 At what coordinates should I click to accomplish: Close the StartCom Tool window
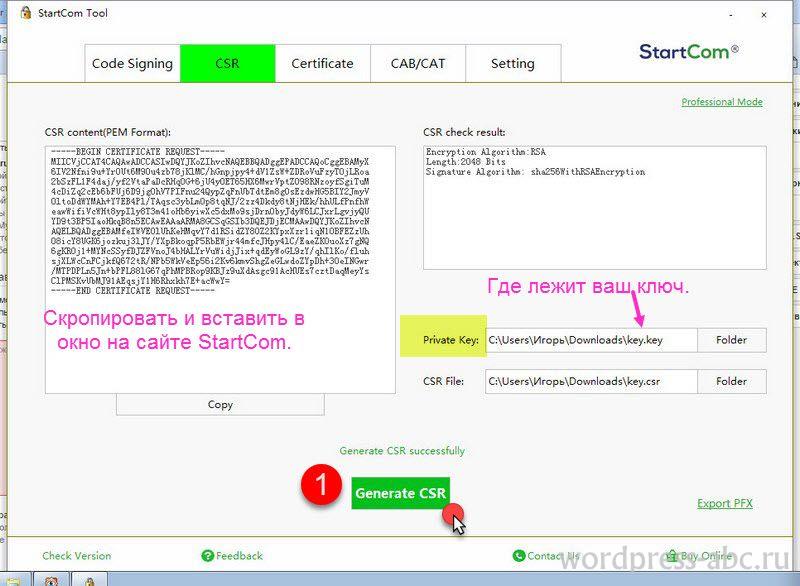click(x=764, y=15)
